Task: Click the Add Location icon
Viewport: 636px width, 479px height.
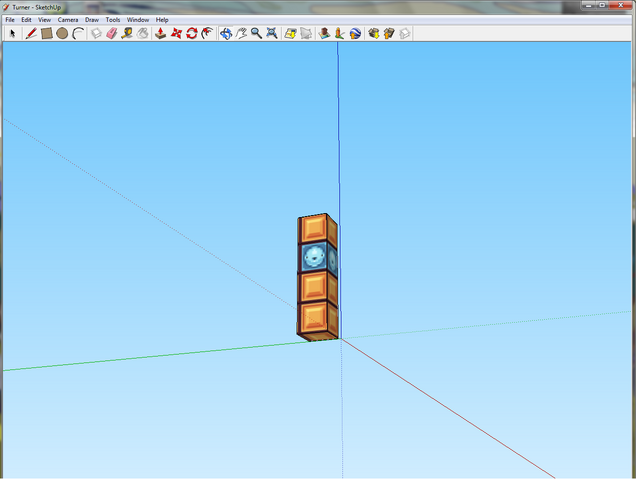Action: point(290,33)
